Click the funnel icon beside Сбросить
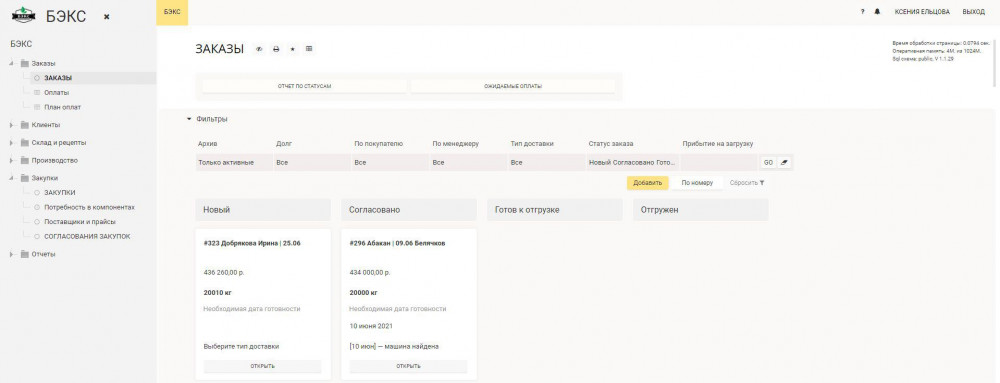The image size is (1000, 383). [762, 183]
